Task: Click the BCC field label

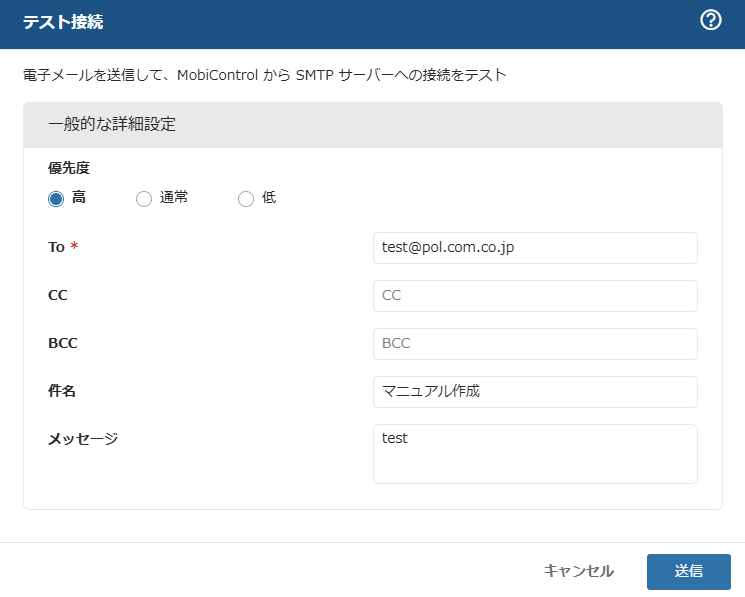Action: 63,343
